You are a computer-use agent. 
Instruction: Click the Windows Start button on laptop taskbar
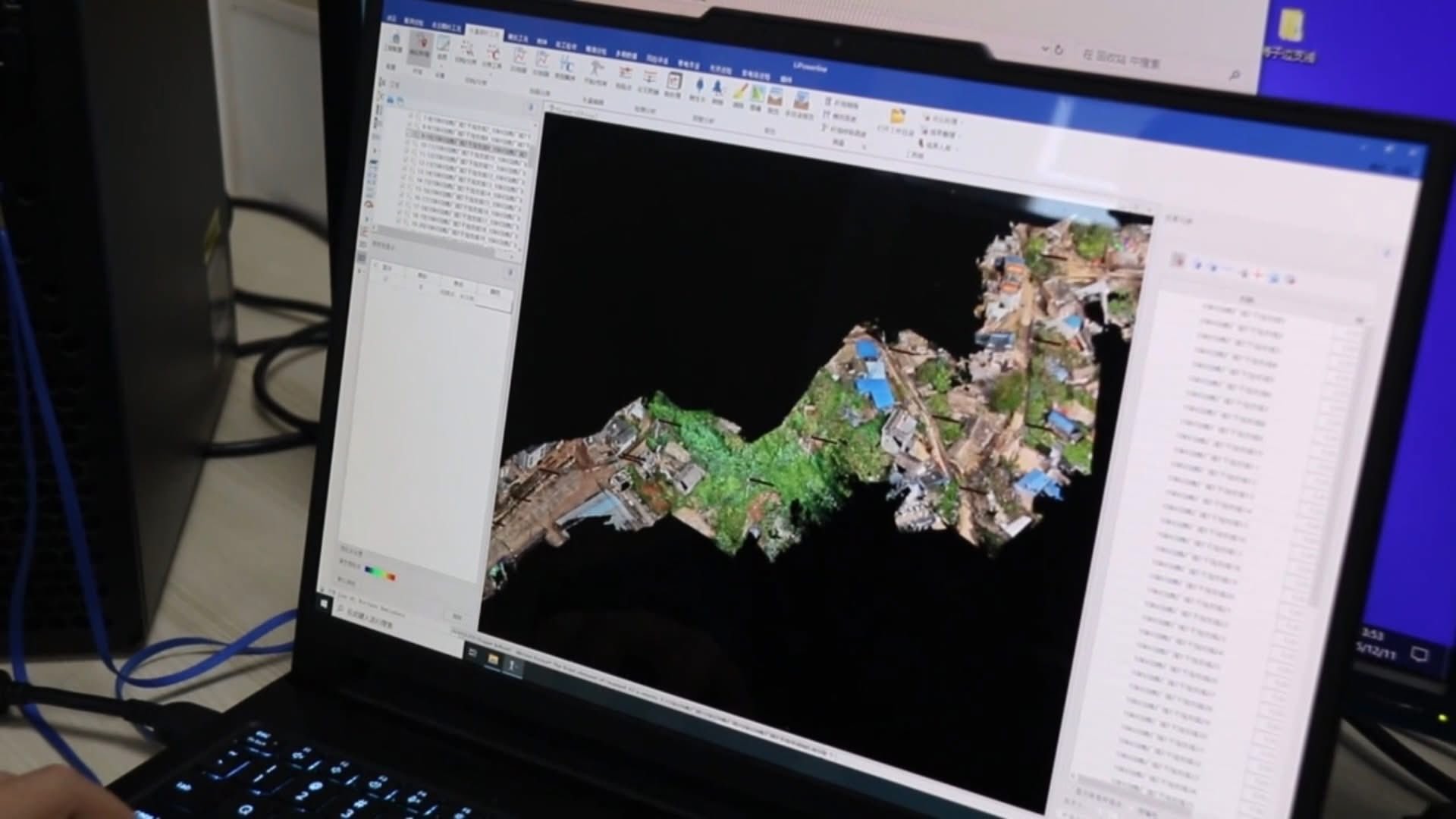pos(325,604)
